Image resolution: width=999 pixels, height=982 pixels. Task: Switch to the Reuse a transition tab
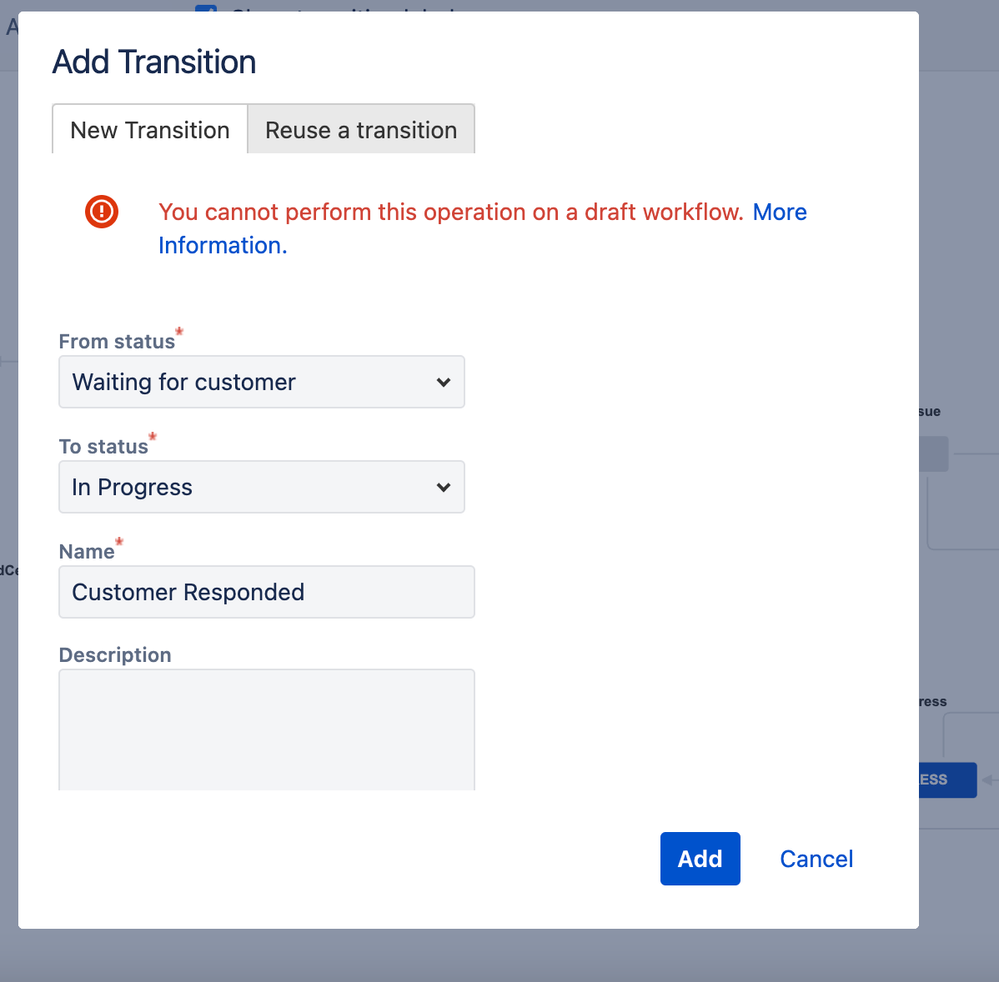361,129
